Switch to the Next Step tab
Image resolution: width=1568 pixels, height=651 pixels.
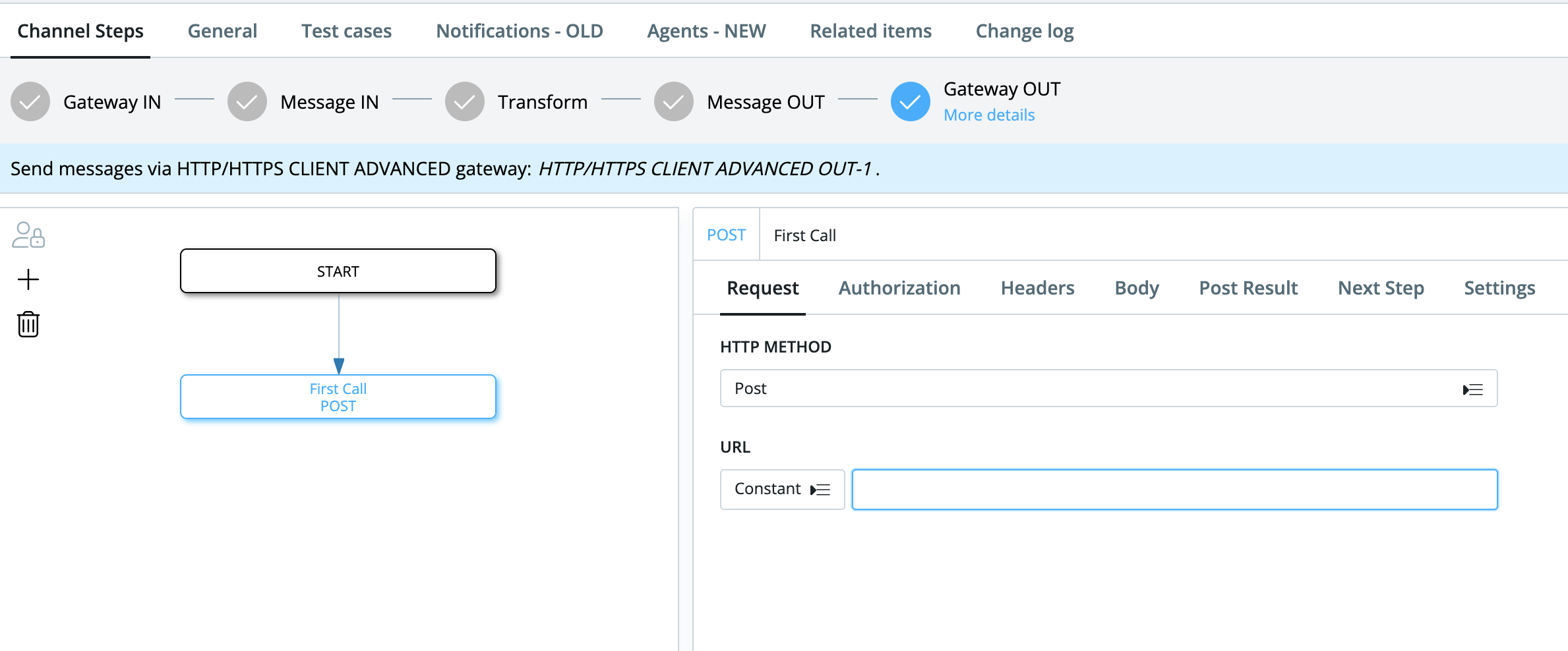1381,288
